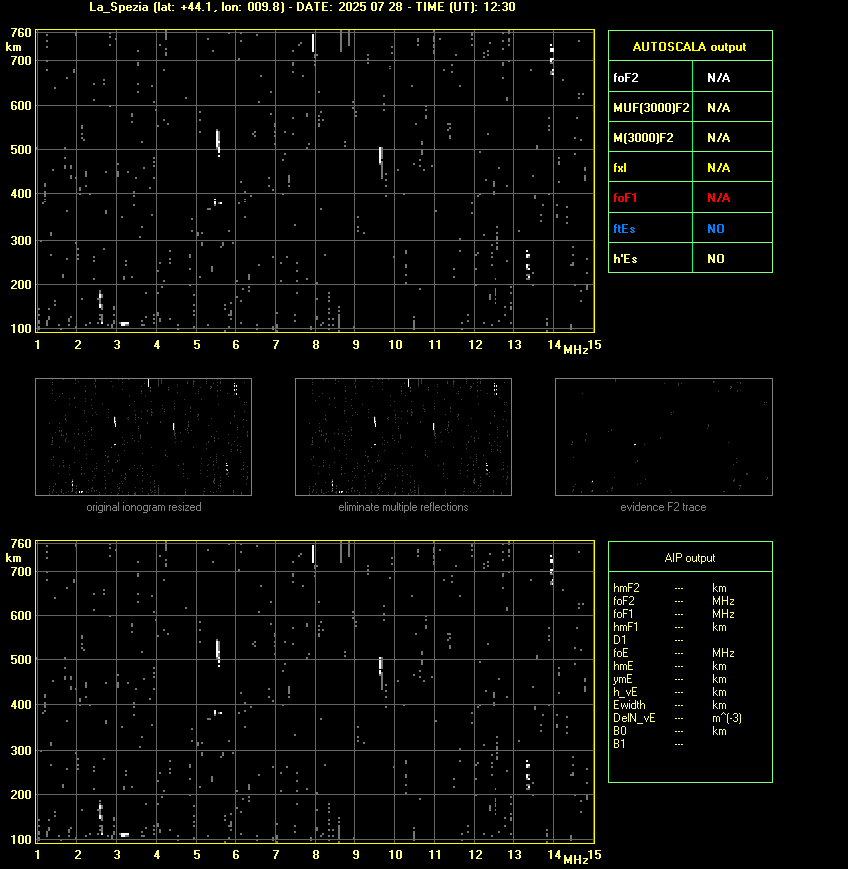Screen dimensions: 848x869
Task: Select the red foF1 label in AUTOSCALA table
Action: (x=625, y=197)
